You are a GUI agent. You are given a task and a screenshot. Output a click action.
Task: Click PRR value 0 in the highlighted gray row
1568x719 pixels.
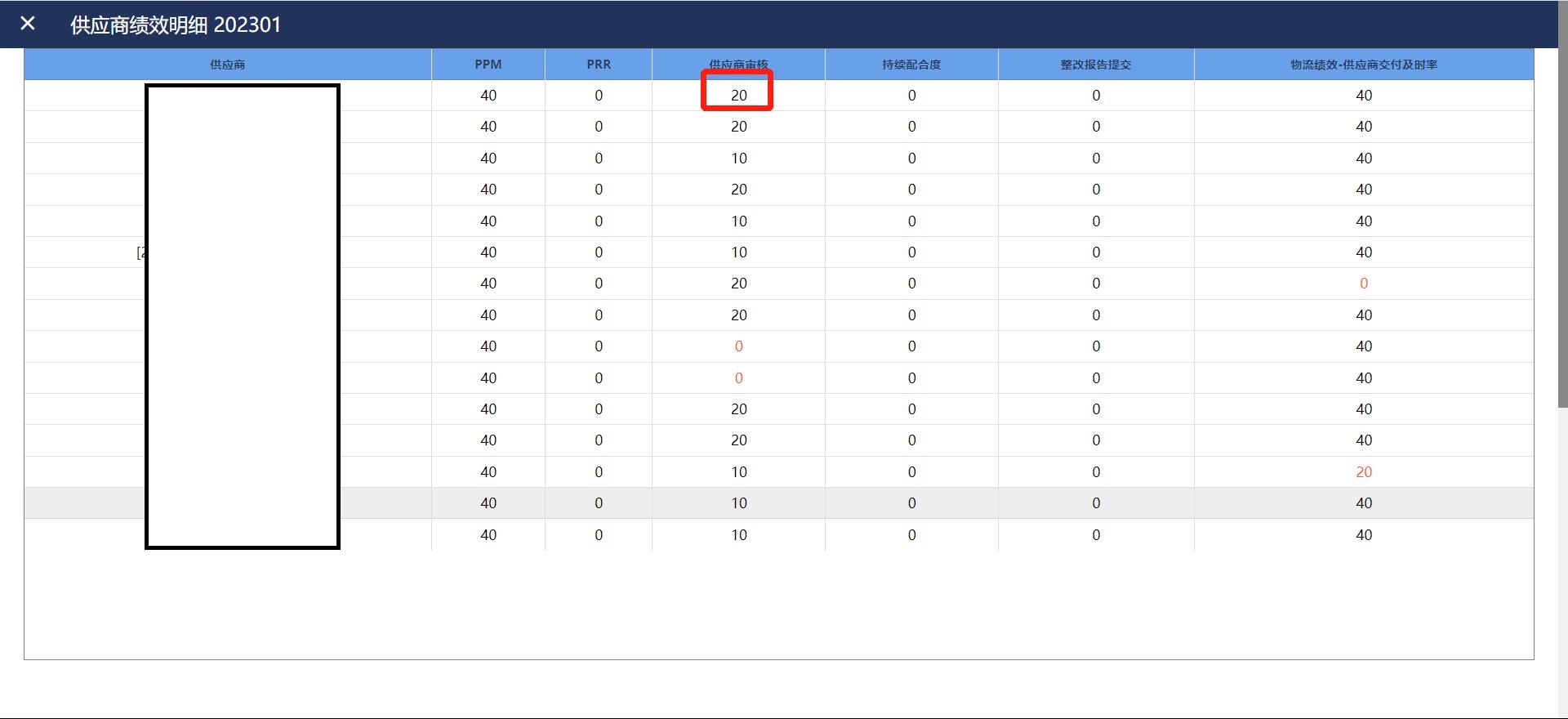[x=599, y=503]
